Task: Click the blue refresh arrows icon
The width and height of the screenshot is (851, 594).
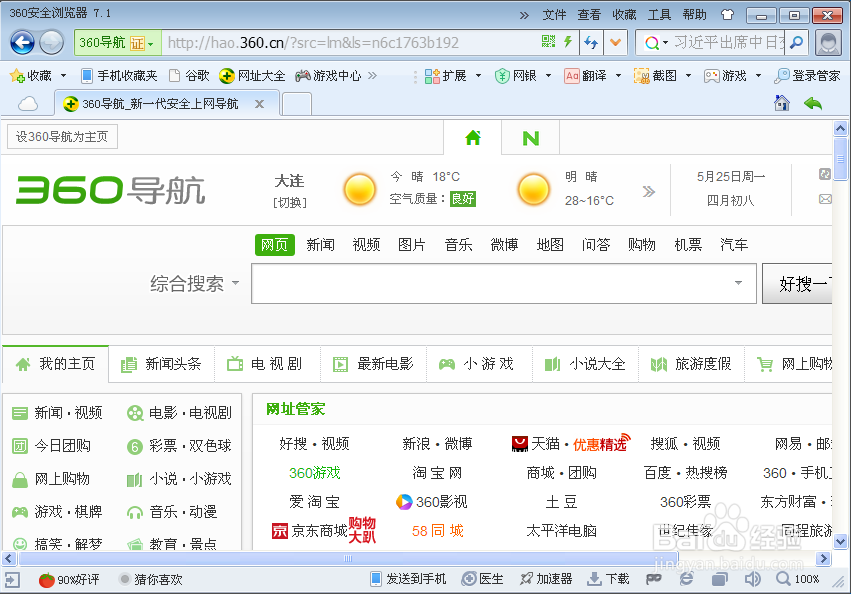Action: coord(591,42)
